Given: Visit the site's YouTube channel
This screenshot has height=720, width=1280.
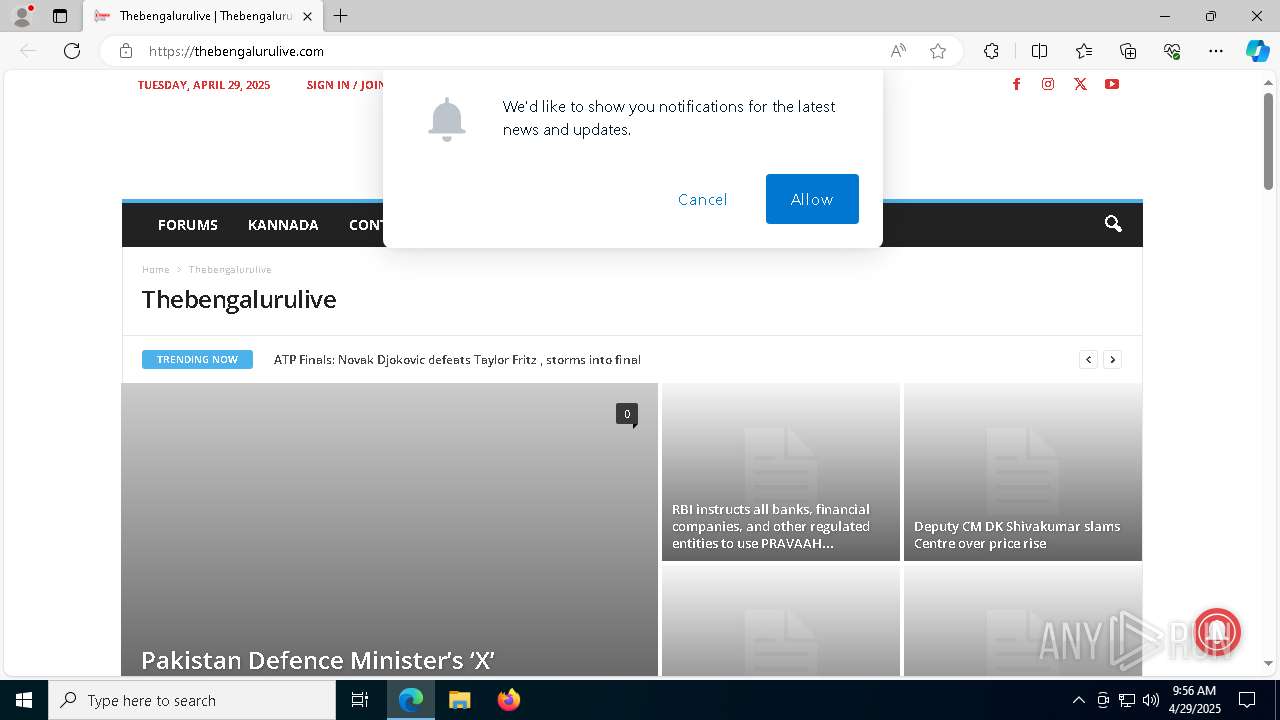Looking at the screenshot, I should tap(1112, 84).
